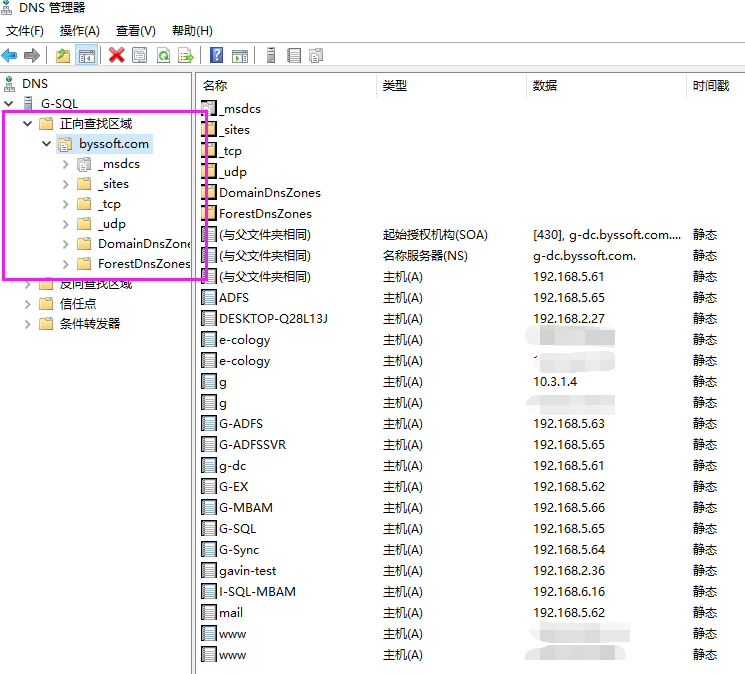Image resolution: width=745 pixels, height=674 pixels.
Task: Click the Export list toolbar icon
Action: tap(186, 56)
